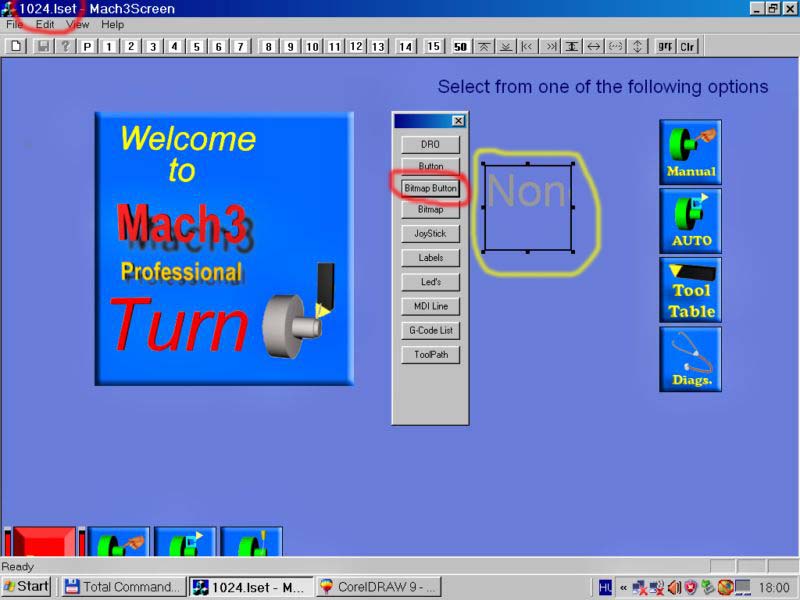Click the Manual lathe bitmap button
The height and width of the screenshot is (600, 800).
point(690,152)
